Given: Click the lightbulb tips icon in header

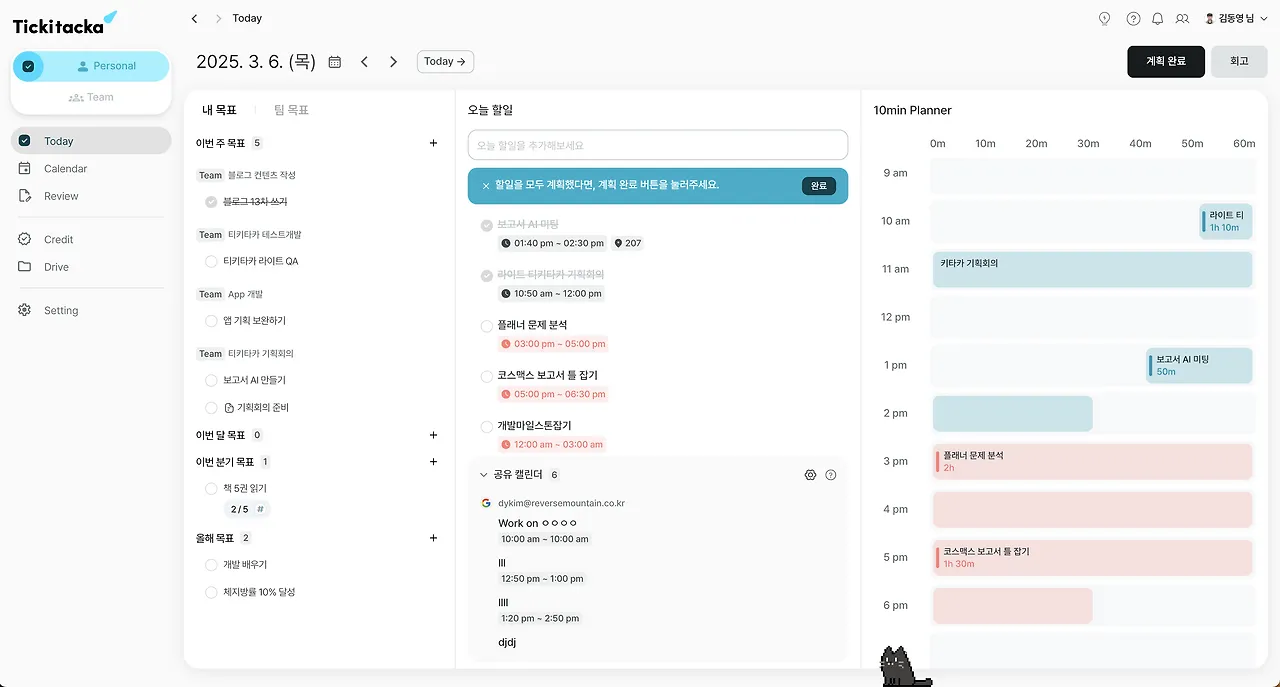Looking at the screenshot, I should (1104, 18).
